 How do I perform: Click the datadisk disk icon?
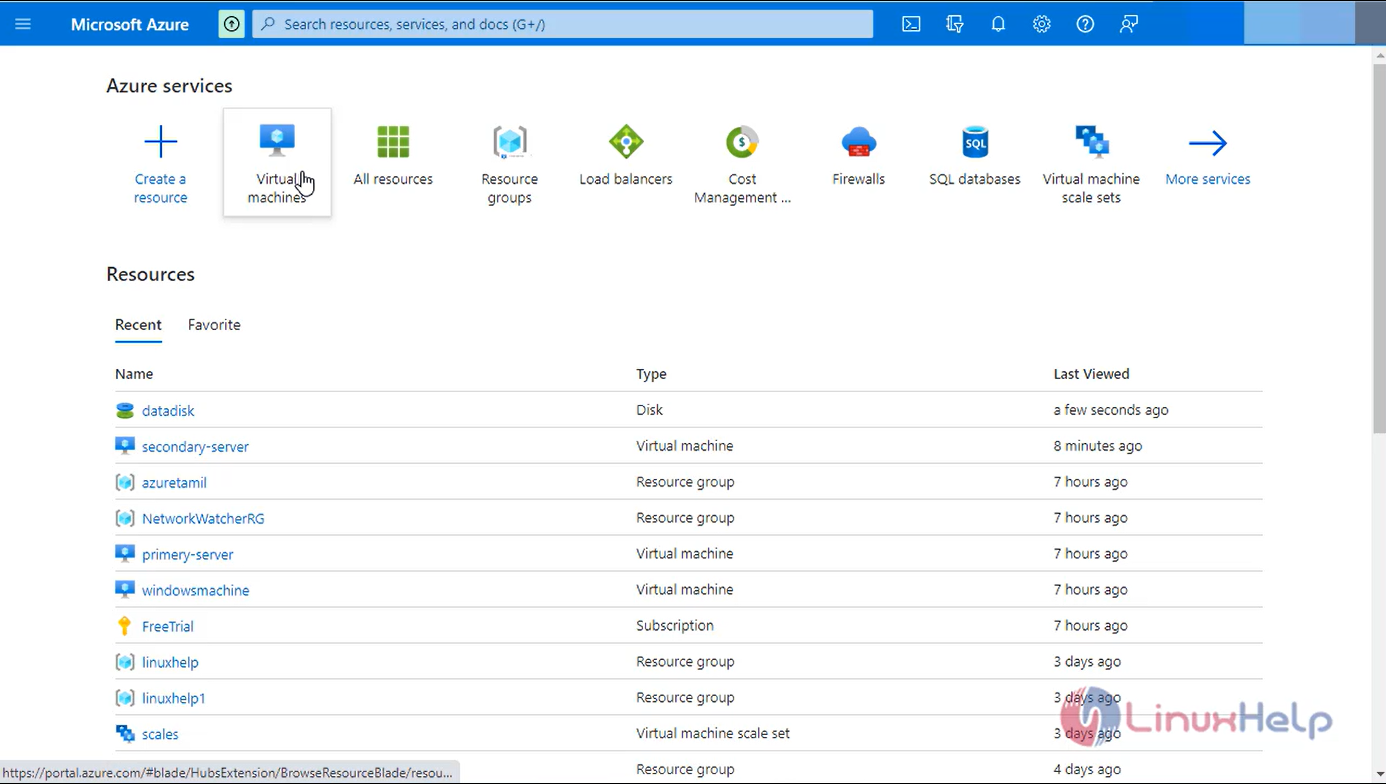(x=125, y=411)
